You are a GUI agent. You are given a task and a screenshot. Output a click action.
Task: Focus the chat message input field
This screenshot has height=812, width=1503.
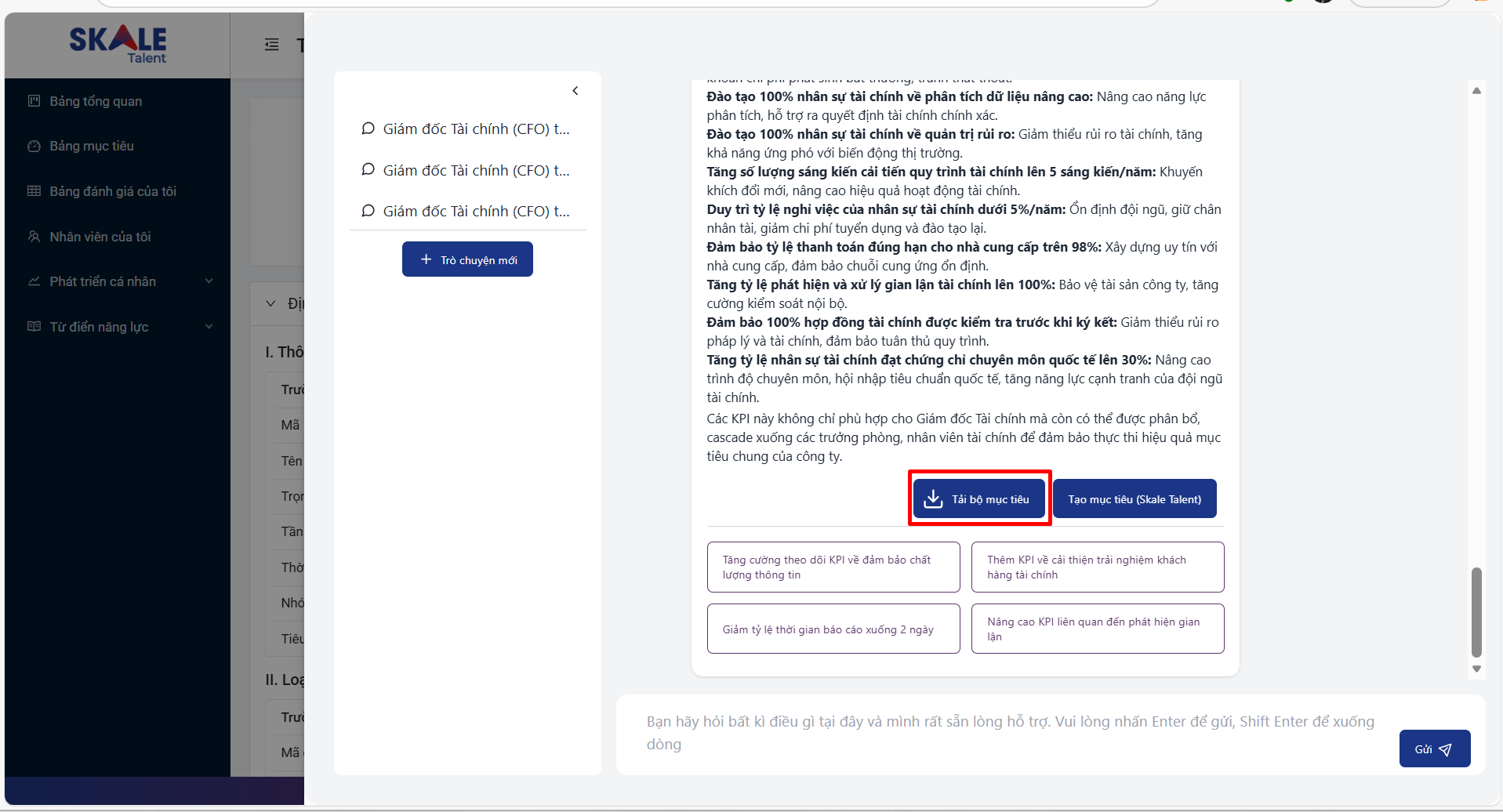click(1010, 733)
